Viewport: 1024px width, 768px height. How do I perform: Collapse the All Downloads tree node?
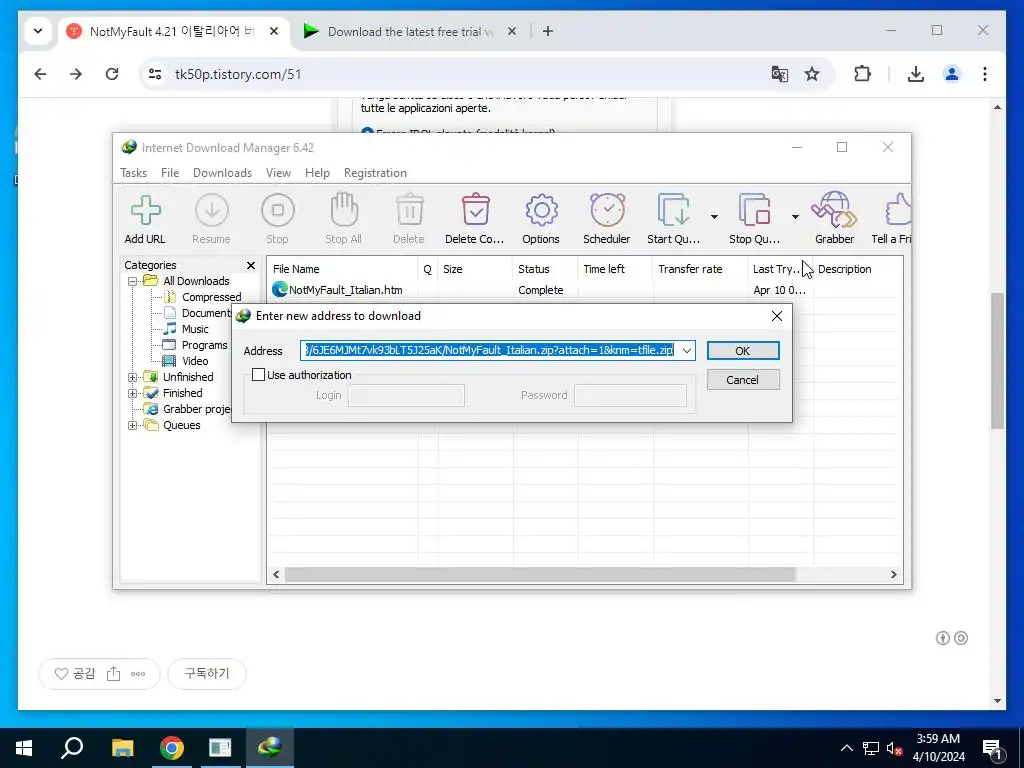click(133, 281)
